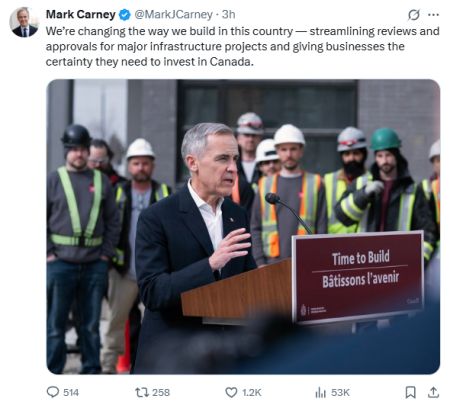Click the 1.2K likes count

252,393
